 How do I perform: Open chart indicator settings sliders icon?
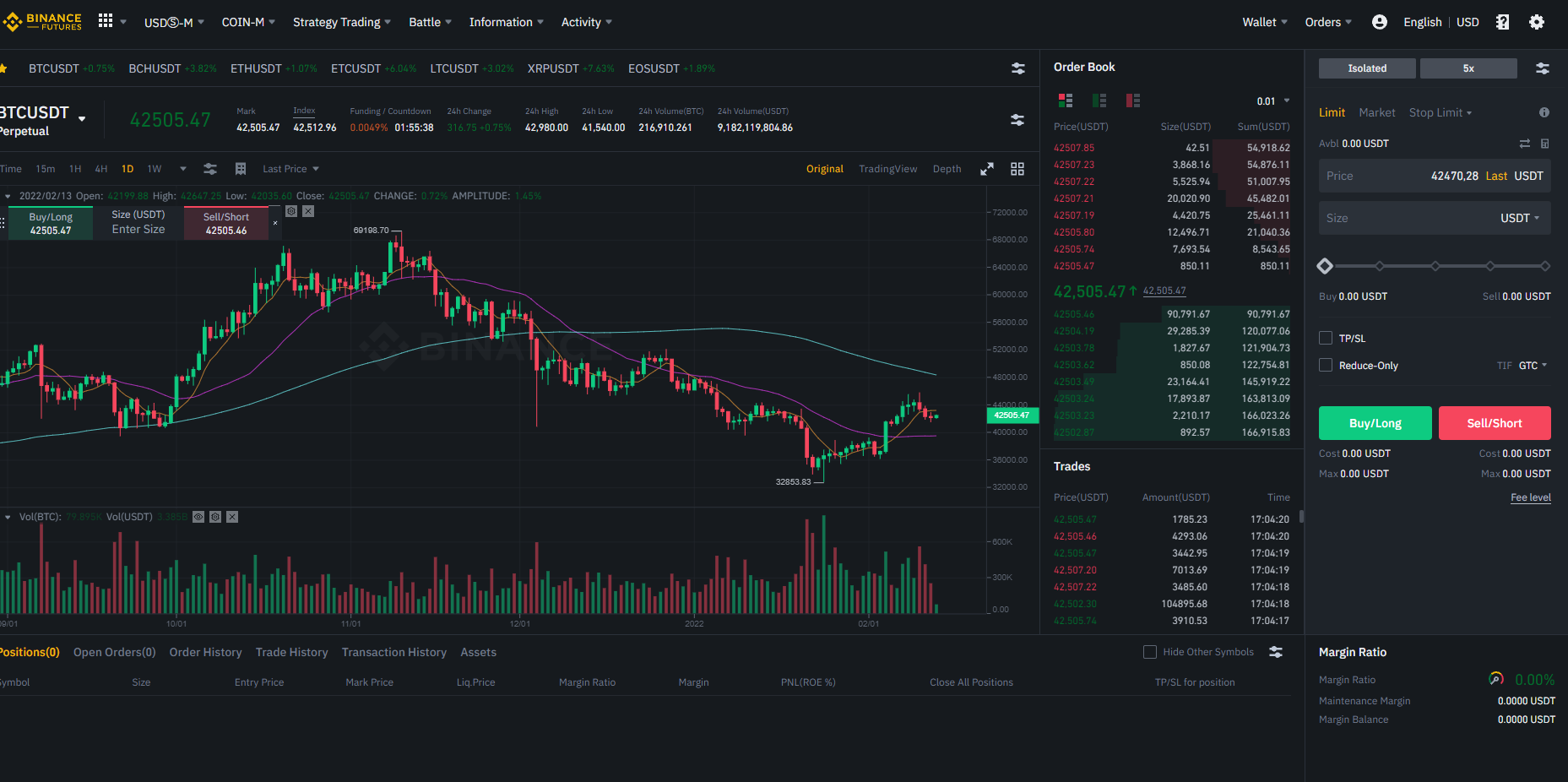pyautogui.click(x=210, y=169)
